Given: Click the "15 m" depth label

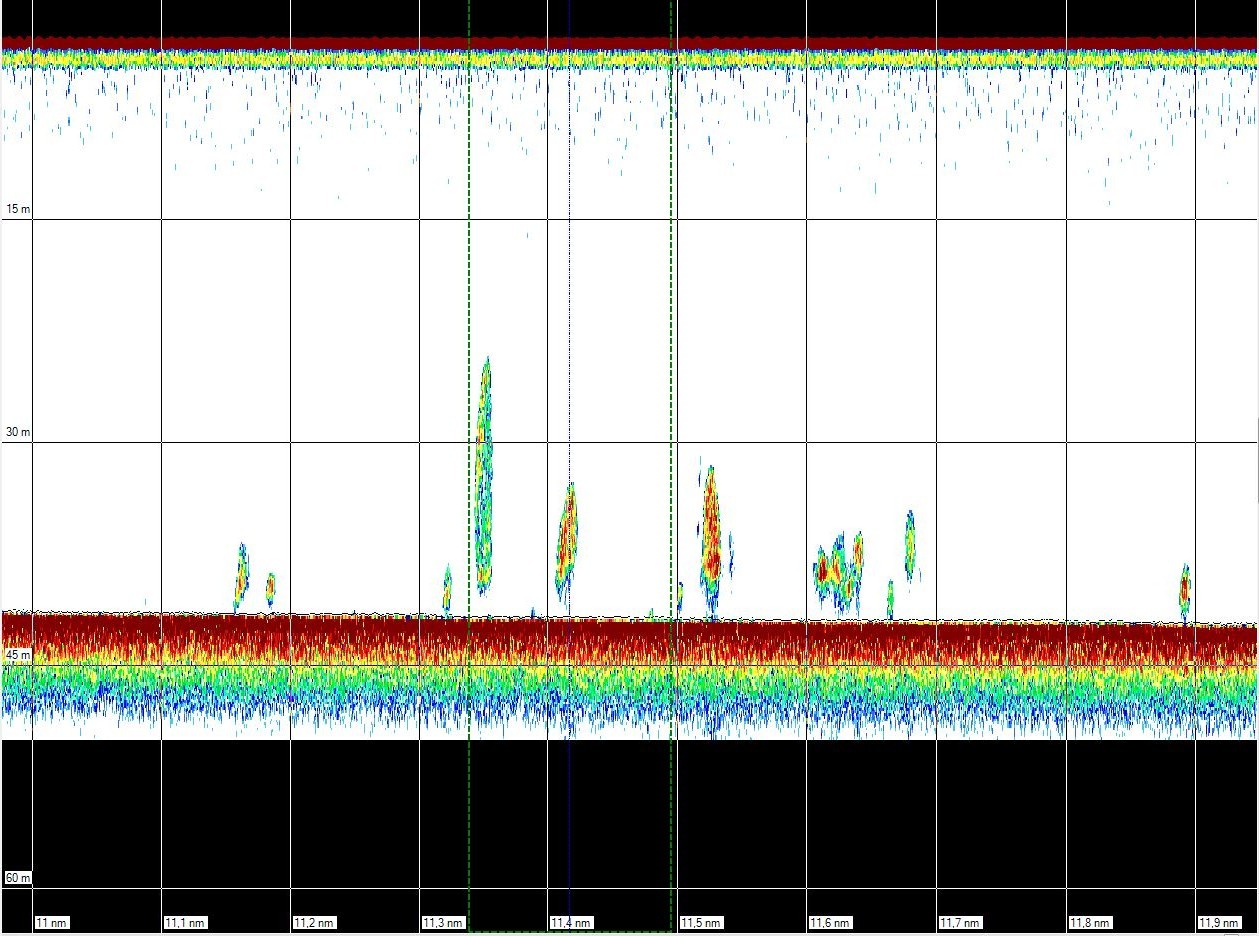Looking at the screenshot, I should 18,209.
